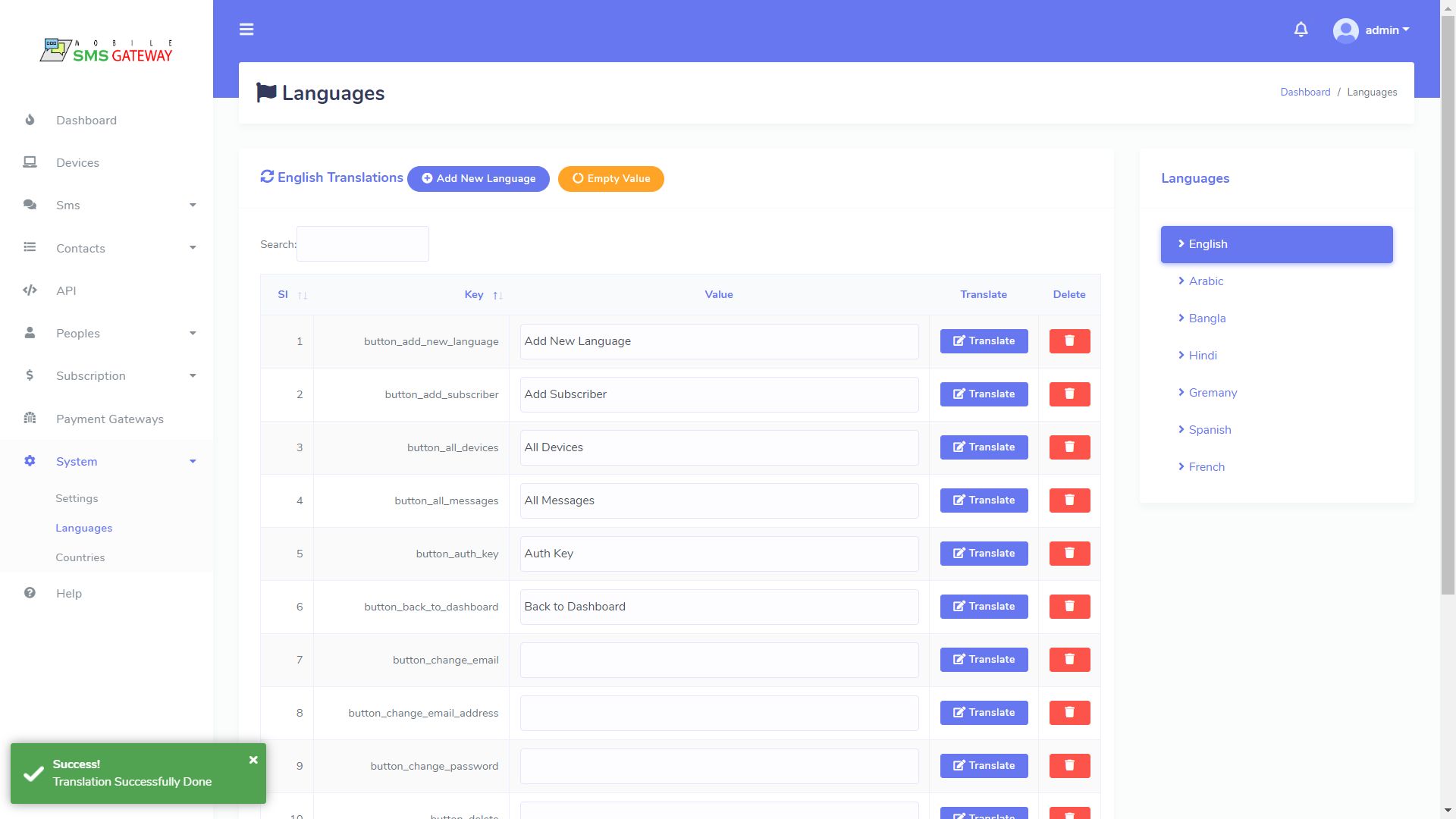Click the Help question mark icon
The width and height of the screenshot is (1456, 819).
pyautogui.click(x=30, y=593)
